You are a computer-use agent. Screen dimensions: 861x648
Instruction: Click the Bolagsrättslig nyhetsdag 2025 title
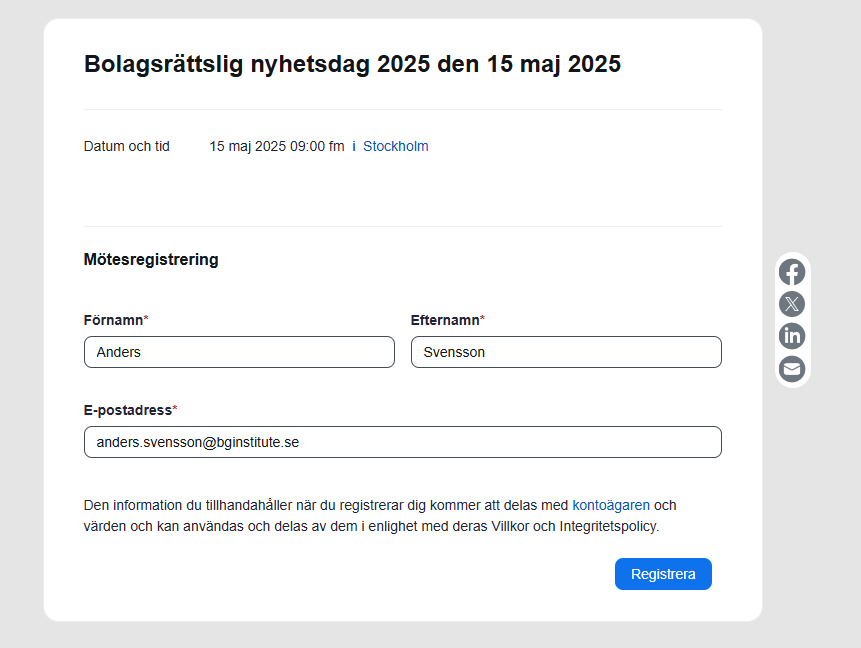click(352, 64)
